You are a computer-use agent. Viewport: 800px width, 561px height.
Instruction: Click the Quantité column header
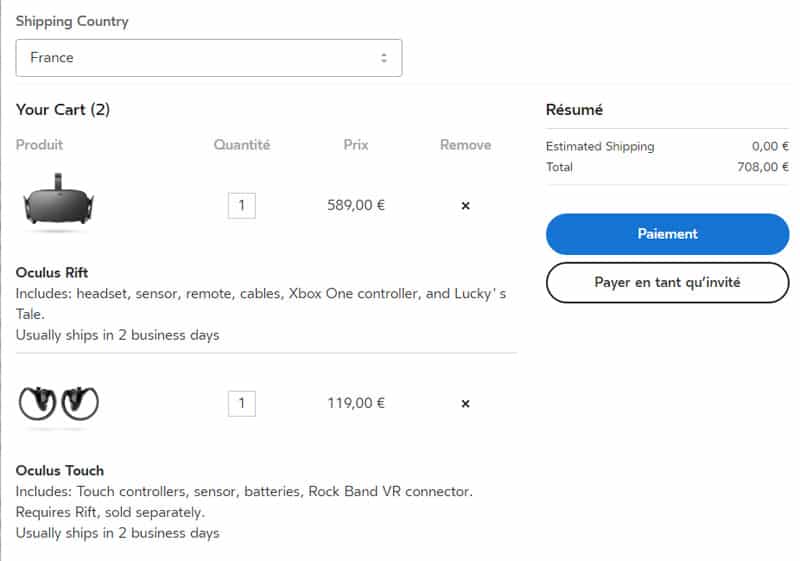[242, 145]
